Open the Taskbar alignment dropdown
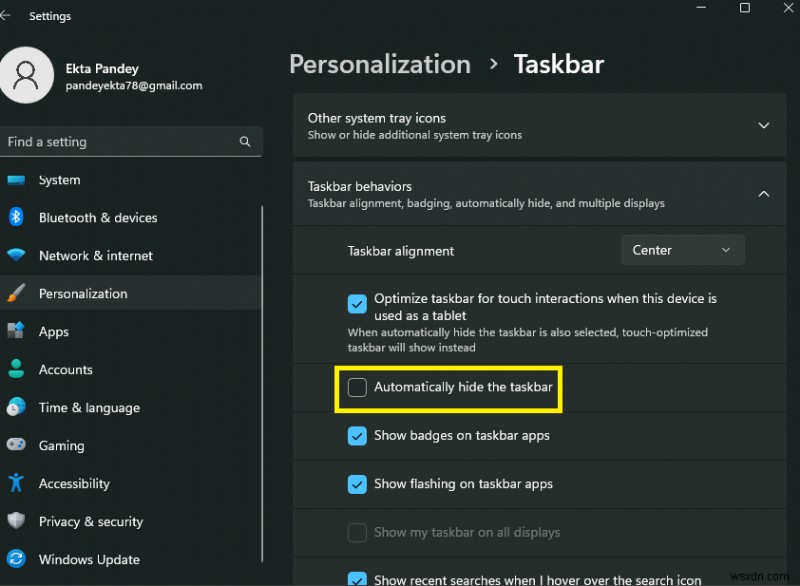 point(683,250)
